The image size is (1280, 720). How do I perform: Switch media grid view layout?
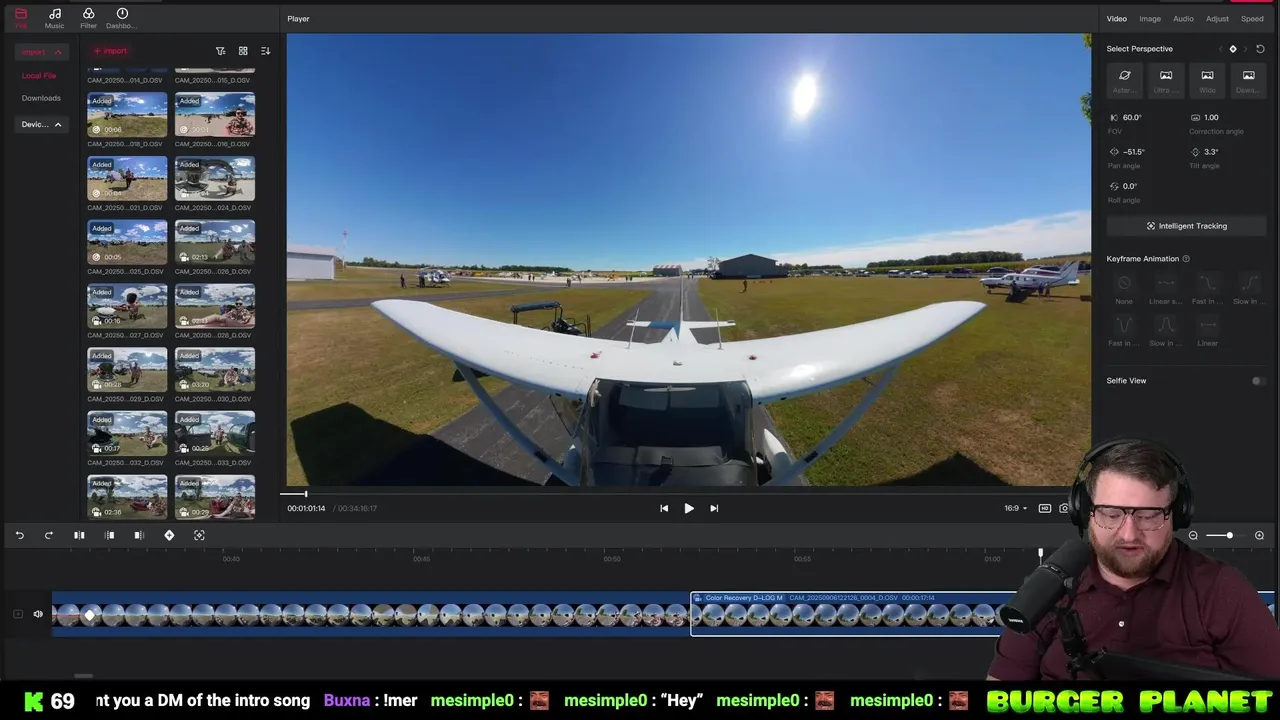(243, 51)
